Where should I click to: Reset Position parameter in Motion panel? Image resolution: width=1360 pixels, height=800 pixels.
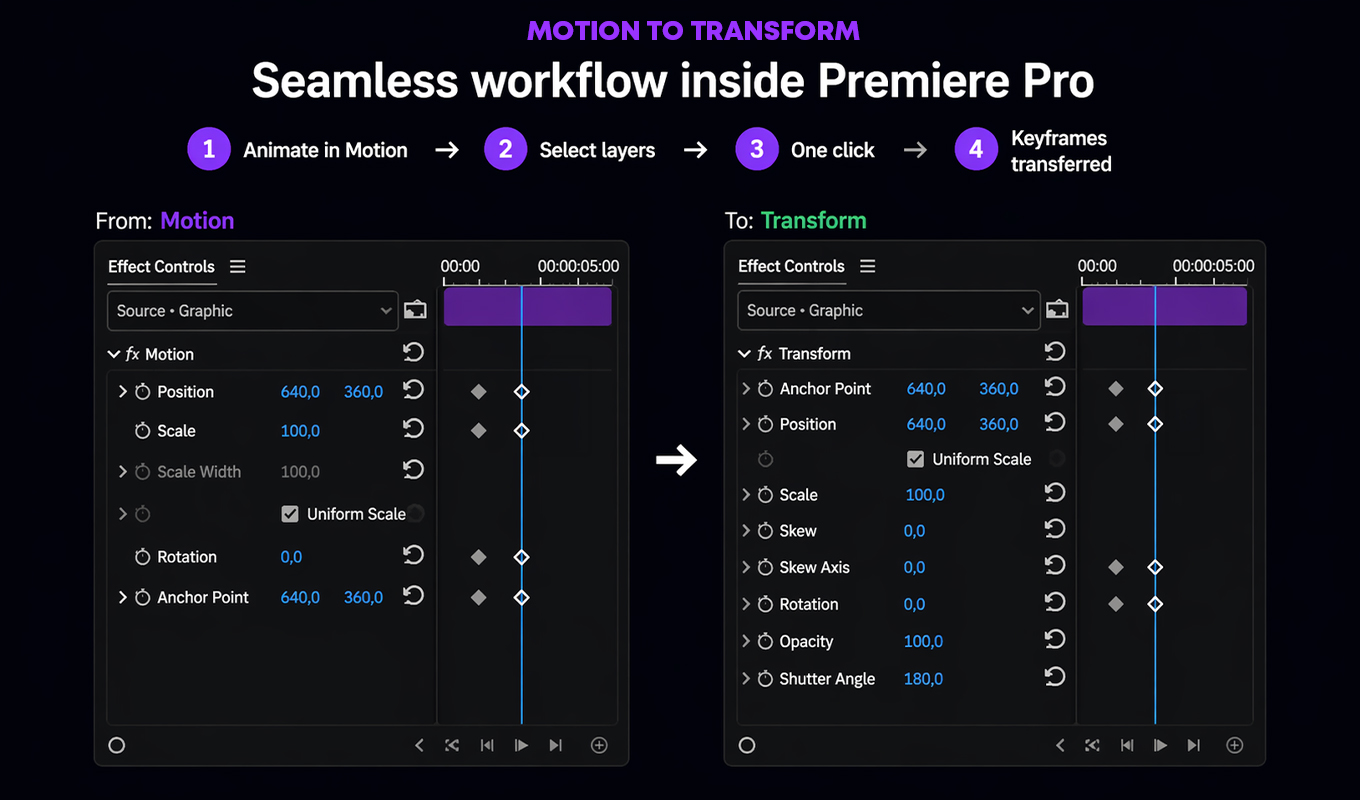tap(413, 390)
